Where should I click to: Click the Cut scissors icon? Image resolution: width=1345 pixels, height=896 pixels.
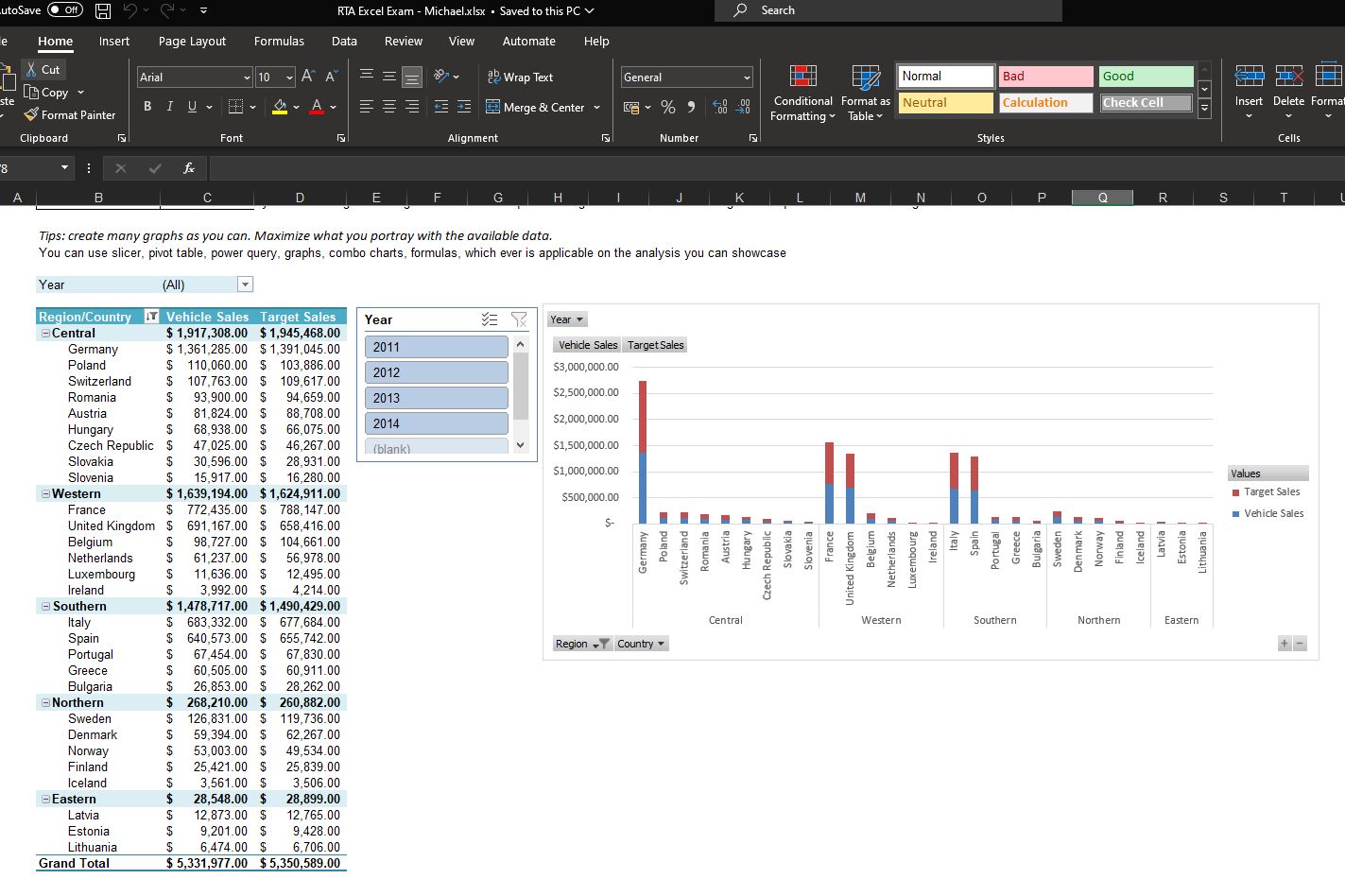tap(31, 69)
